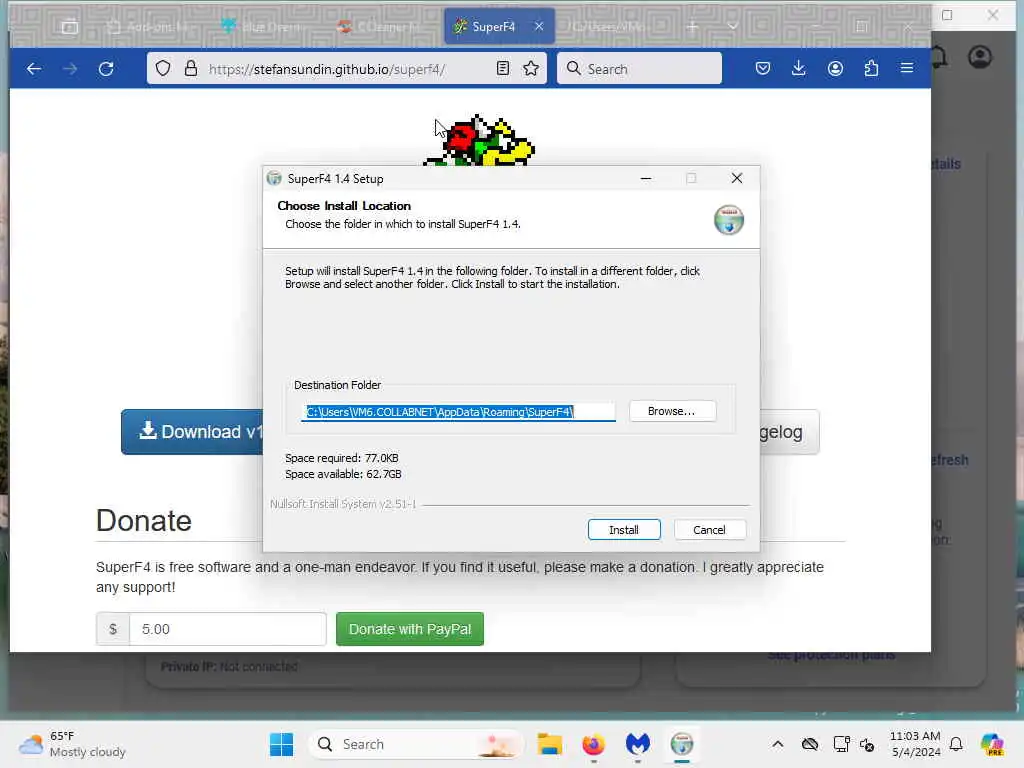The height and width of the screenshot is (768, 1024).
Task: Click Browse... to choose another folder
Action: pos(672,411)
